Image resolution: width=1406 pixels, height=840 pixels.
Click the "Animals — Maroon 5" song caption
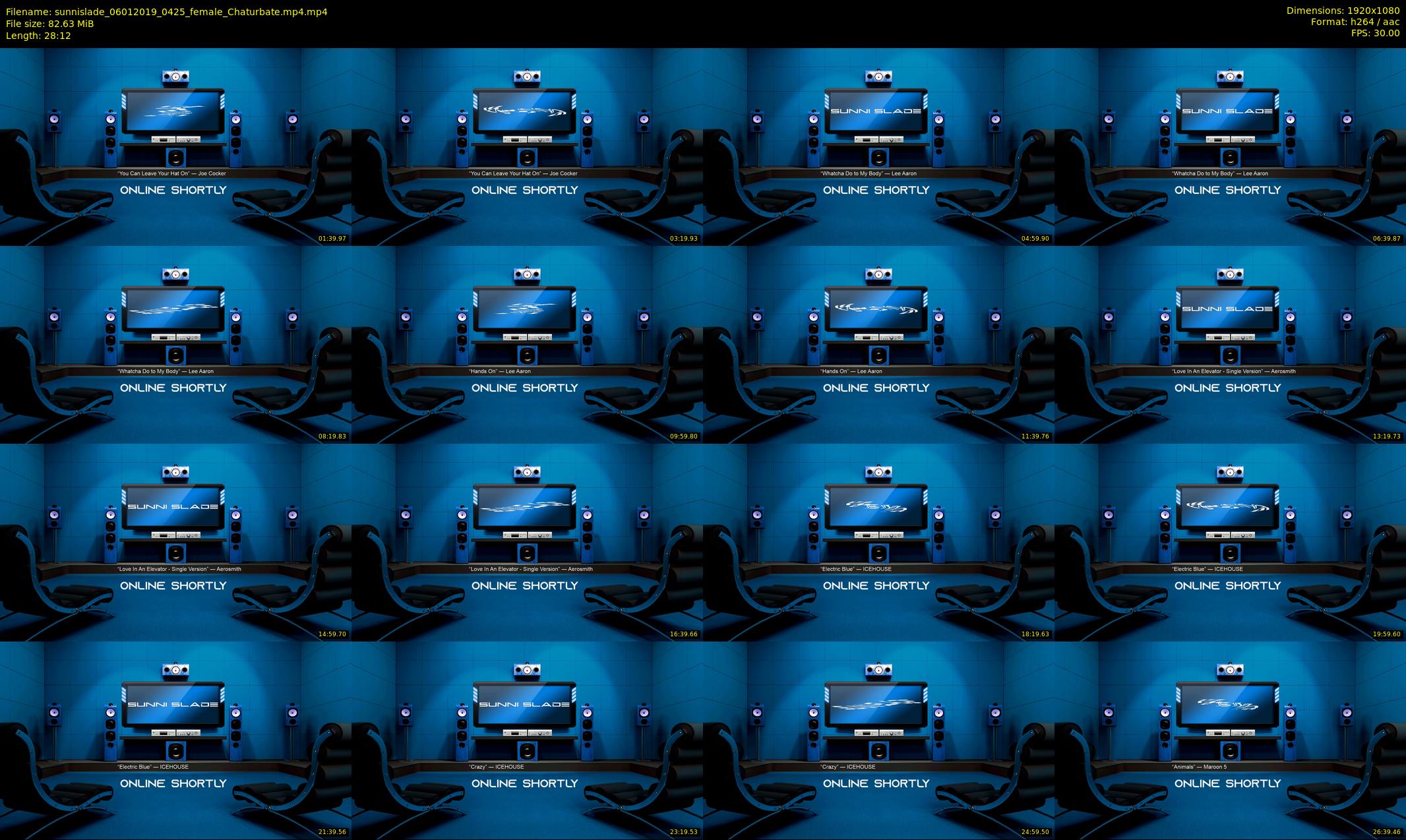pos(1199,767)
